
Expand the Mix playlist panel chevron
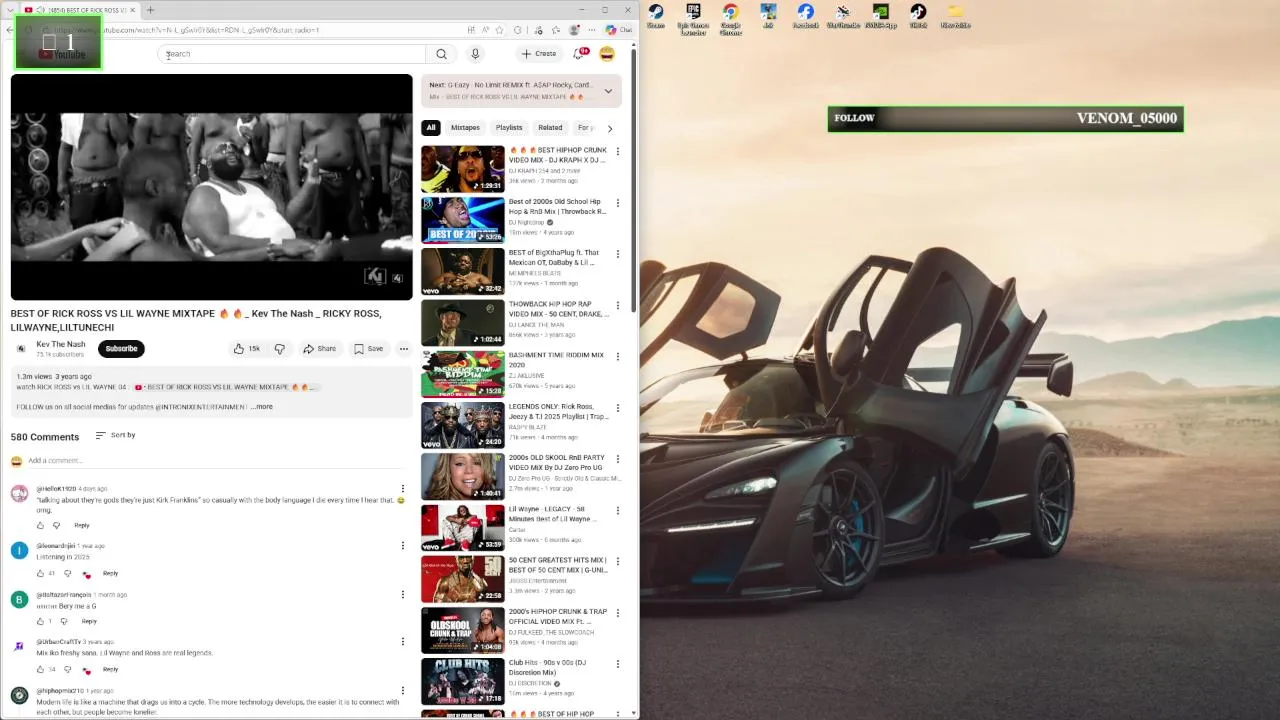click(608, 91)
